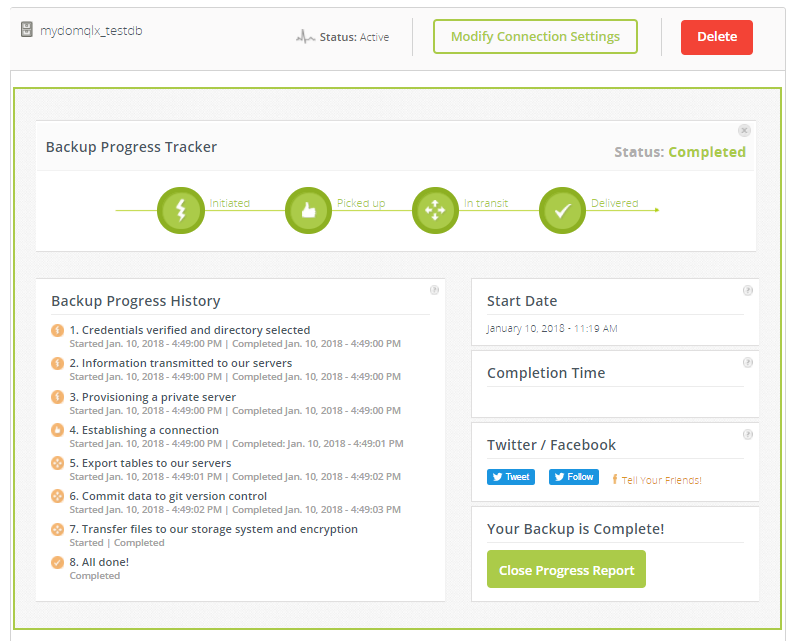Click the Status Active pulse icon
The width and height of the screenshot is (795, 641).
[x=305, y=37]
